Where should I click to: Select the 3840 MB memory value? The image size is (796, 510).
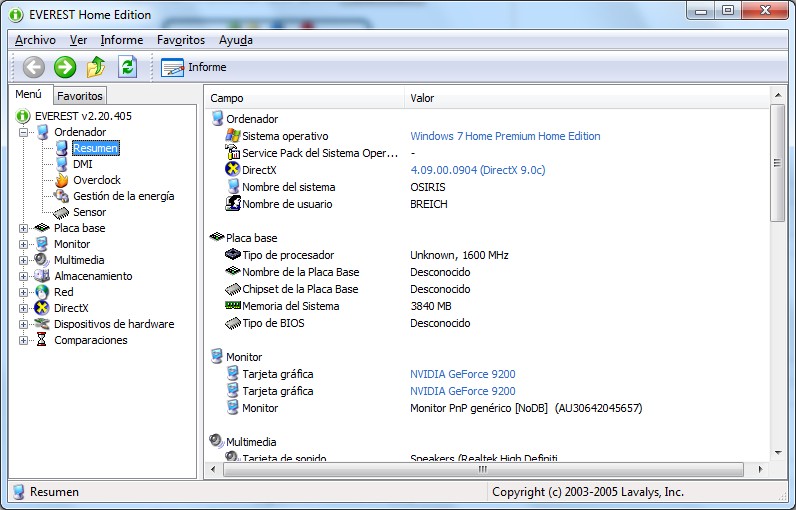(x=431, y=306)
